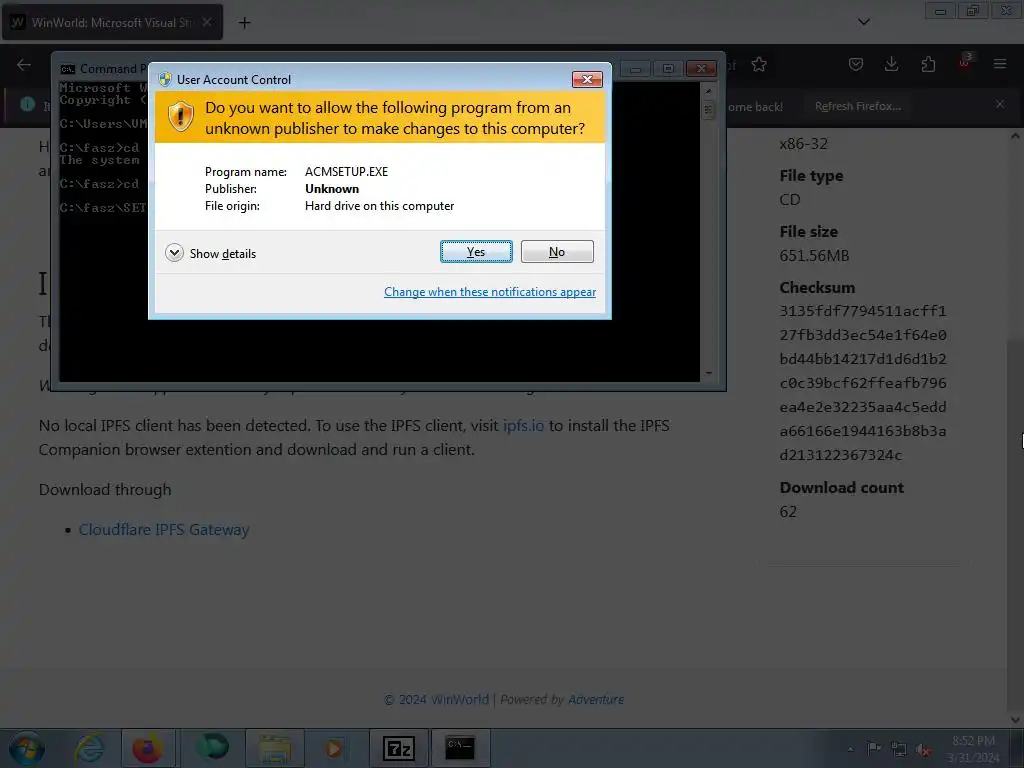
Task: Open Windows Media Player from taskbar
Action: 334,748
